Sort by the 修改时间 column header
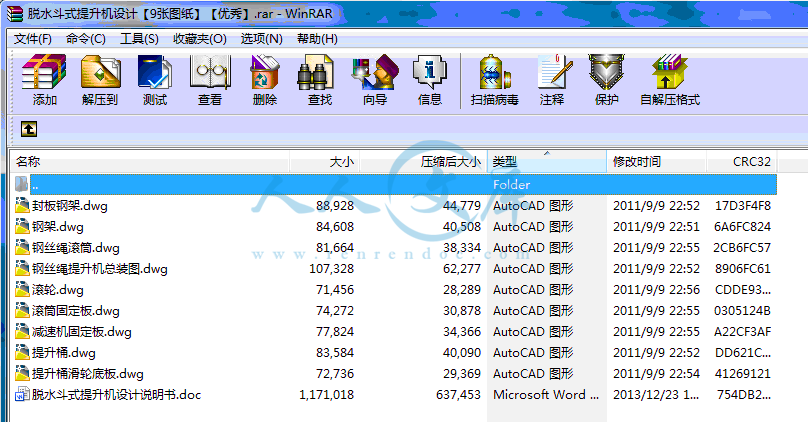The image size is (808, 422). [x=656, y=162]
